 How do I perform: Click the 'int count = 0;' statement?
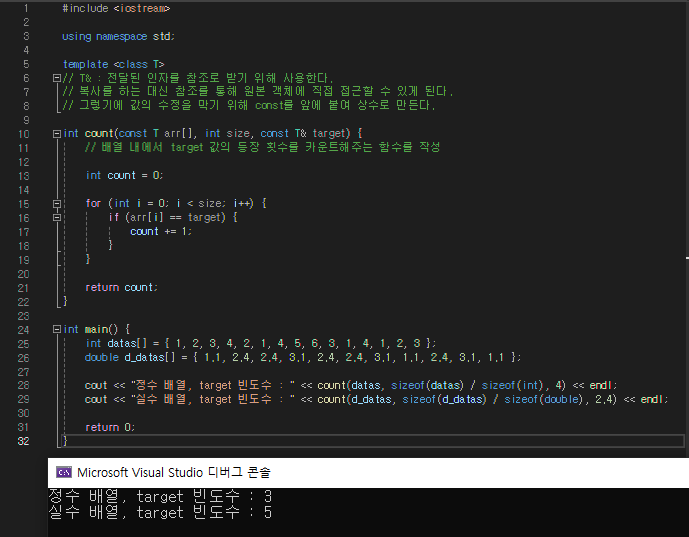tap(124, 175)
